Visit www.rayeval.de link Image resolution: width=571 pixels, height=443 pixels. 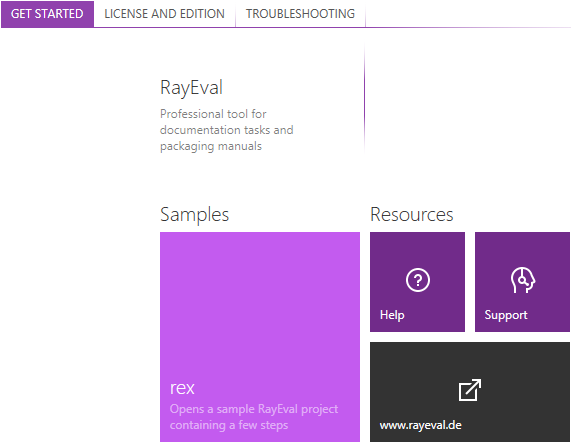(421, 425)
